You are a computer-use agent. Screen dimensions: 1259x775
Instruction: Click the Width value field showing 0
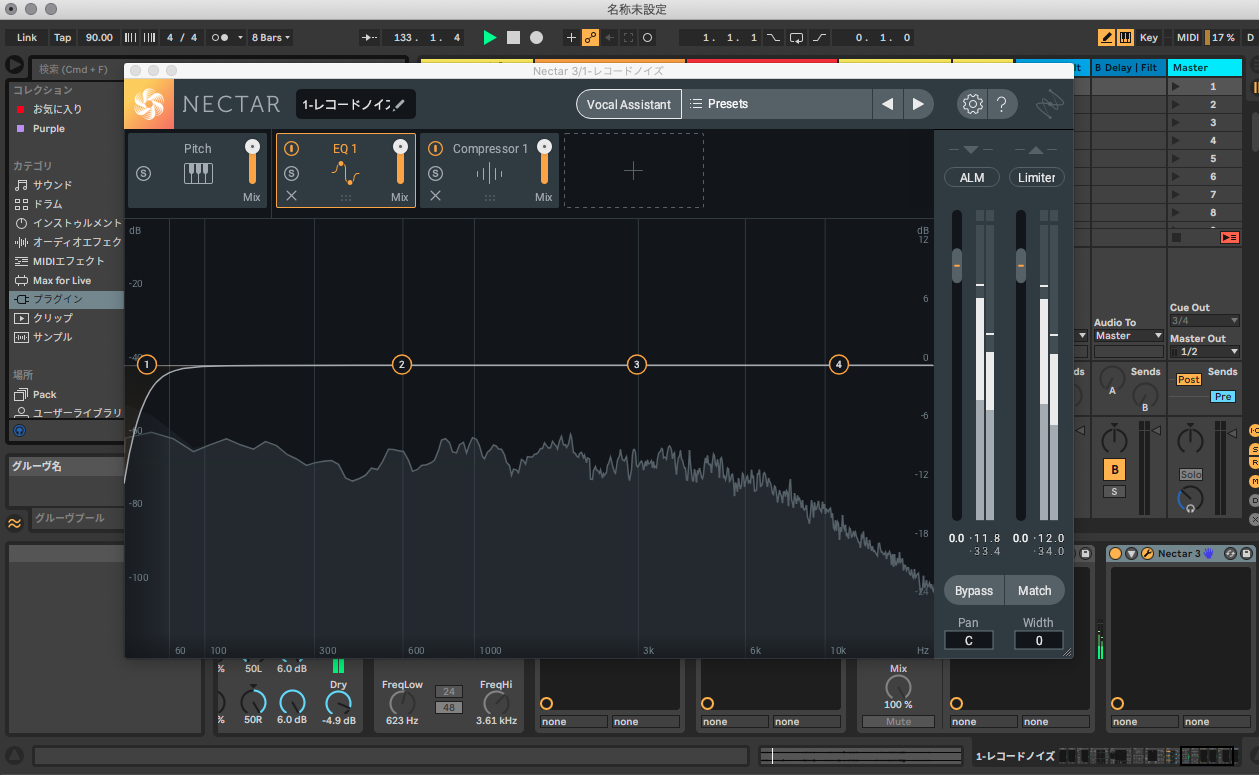tap(1039, 641)
